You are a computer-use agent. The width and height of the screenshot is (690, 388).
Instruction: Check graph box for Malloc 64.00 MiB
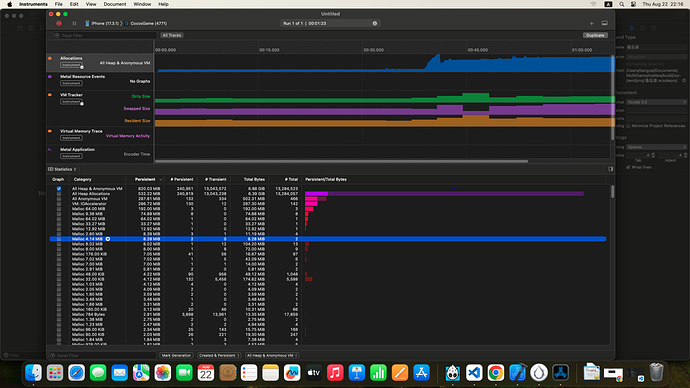coord(59,209)
